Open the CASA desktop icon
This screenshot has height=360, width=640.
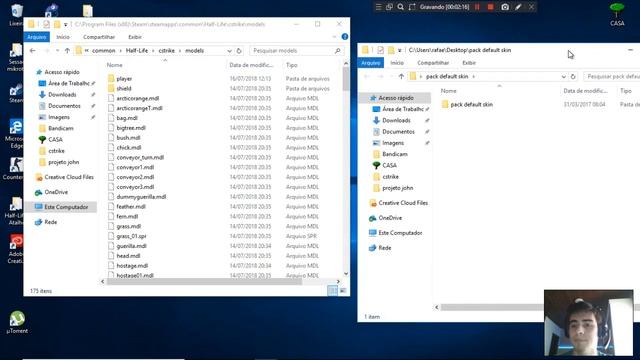pos(617,14)
